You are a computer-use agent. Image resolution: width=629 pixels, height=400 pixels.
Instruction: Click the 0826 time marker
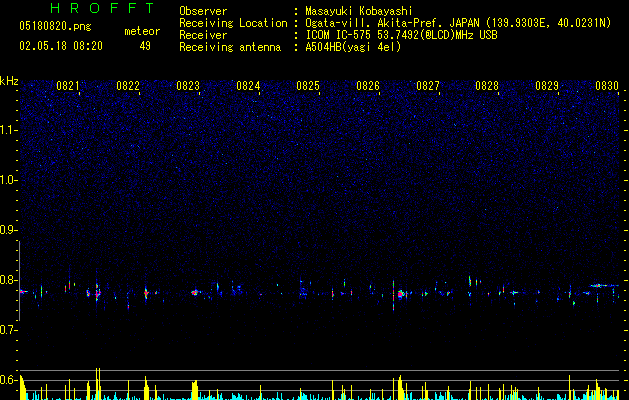pyautogui.click(x=368, y=86)
